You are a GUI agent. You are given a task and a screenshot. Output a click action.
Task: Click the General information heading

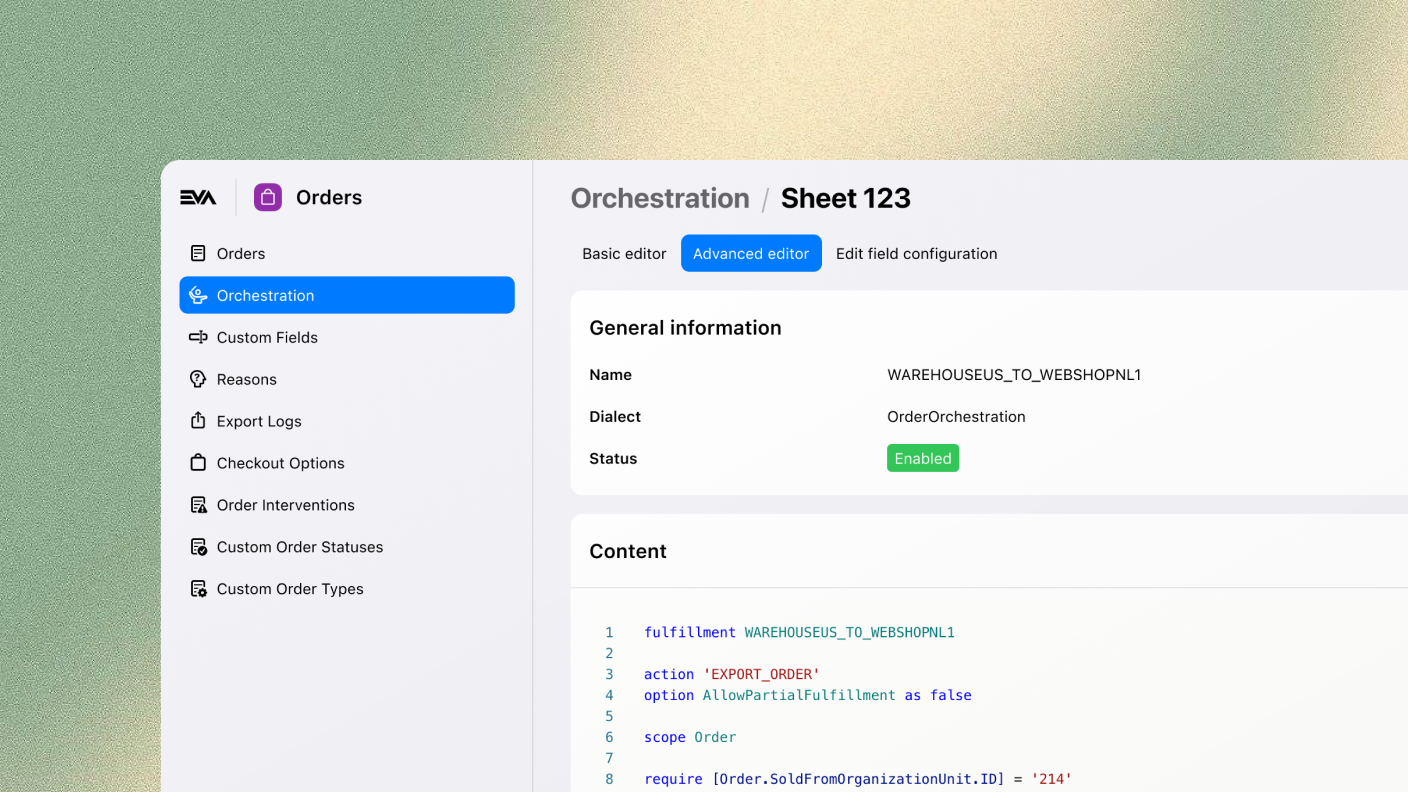click(685, 328)
